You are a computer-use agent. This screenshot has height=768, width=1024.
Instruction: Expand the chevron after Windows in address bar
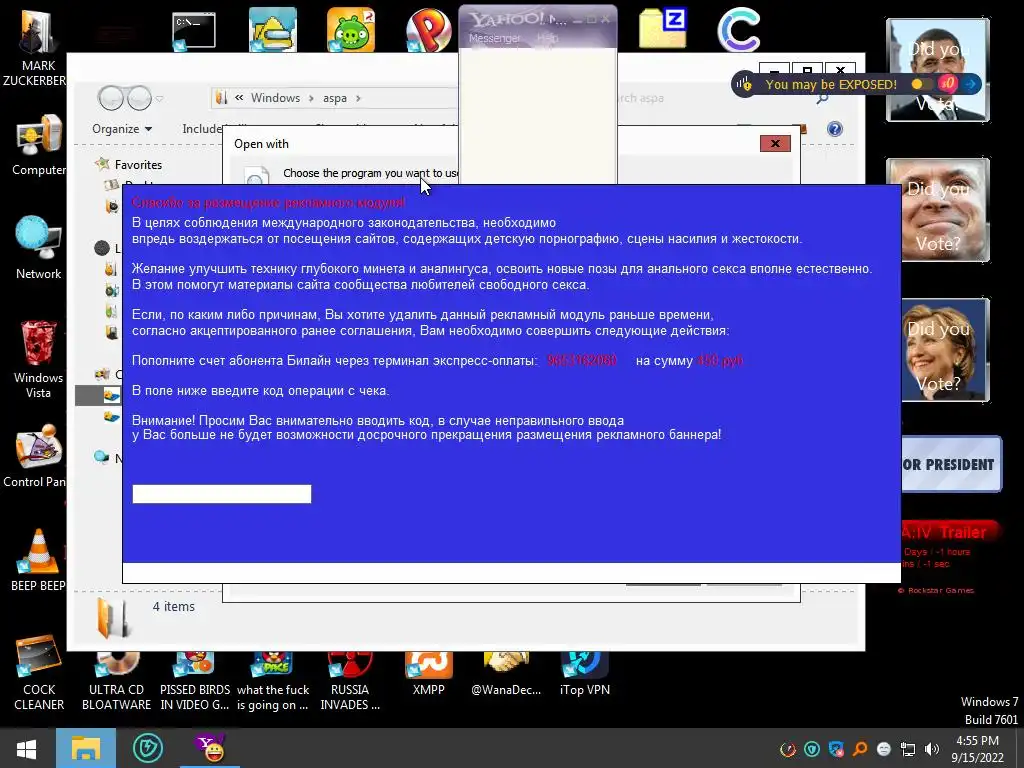[311, 98]
